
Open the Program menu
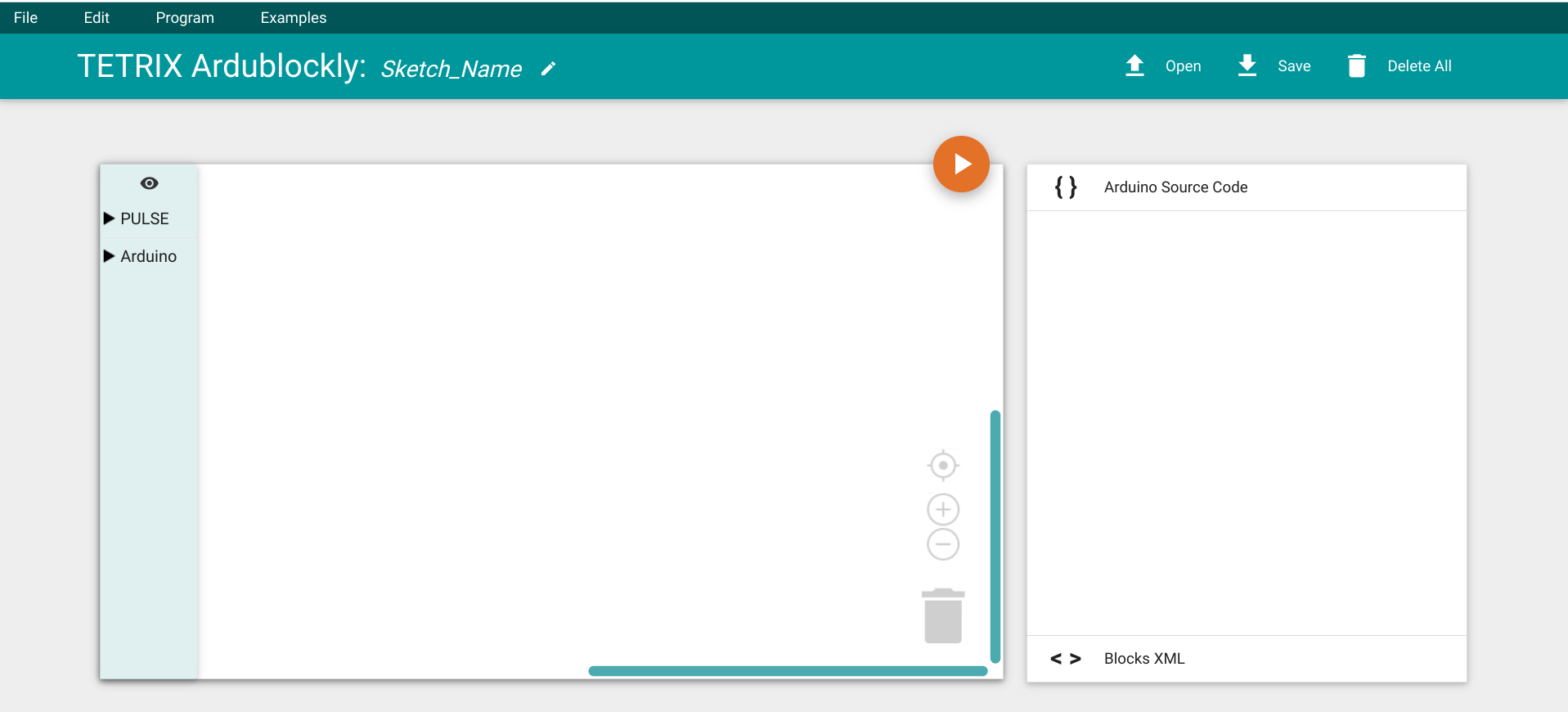click(x=185, y=17)
